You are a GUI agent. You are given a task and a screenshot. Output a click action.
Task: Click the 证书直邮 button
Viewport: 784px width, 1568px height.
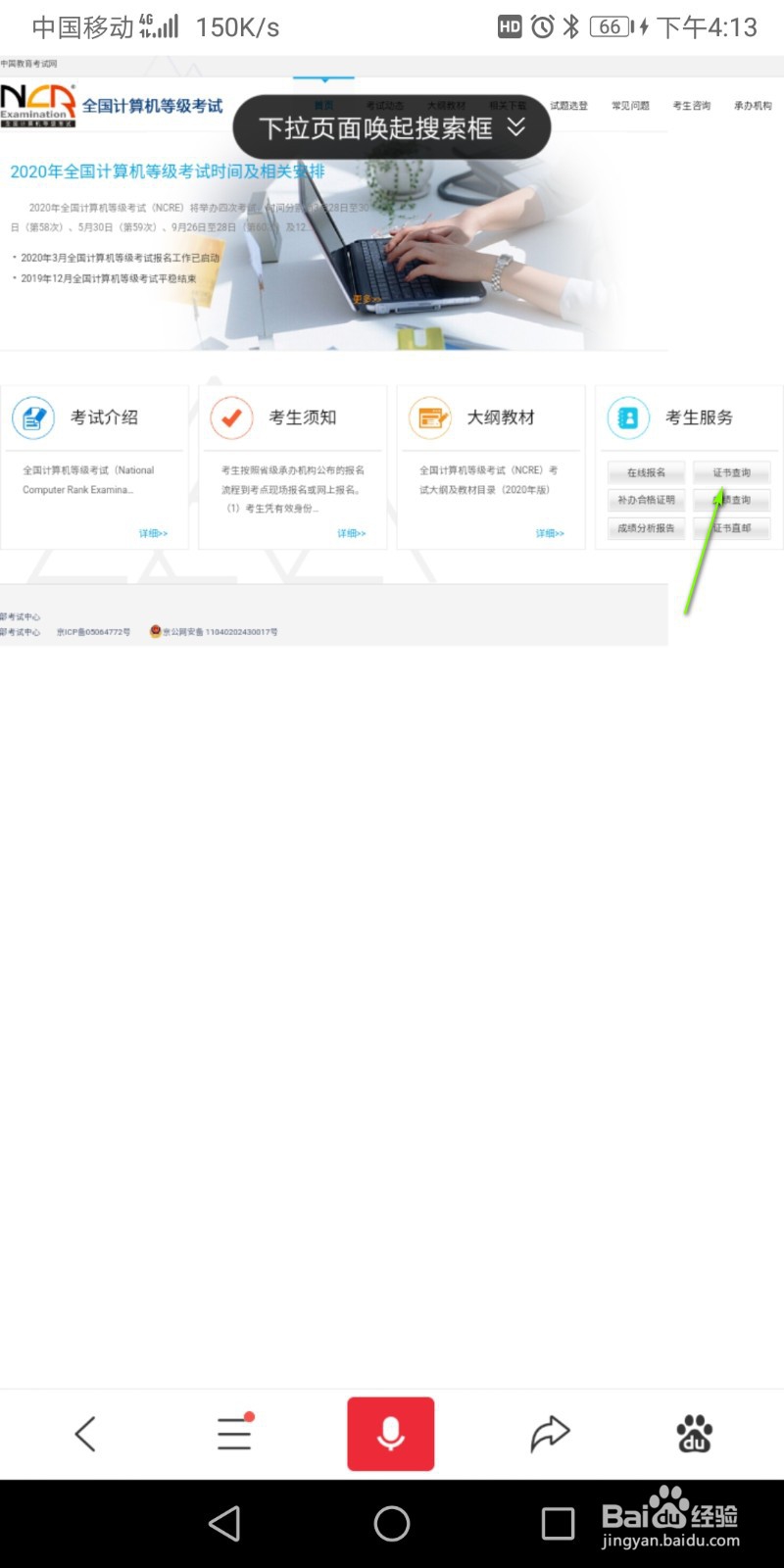pyautogui.click(x=731, y=528)
